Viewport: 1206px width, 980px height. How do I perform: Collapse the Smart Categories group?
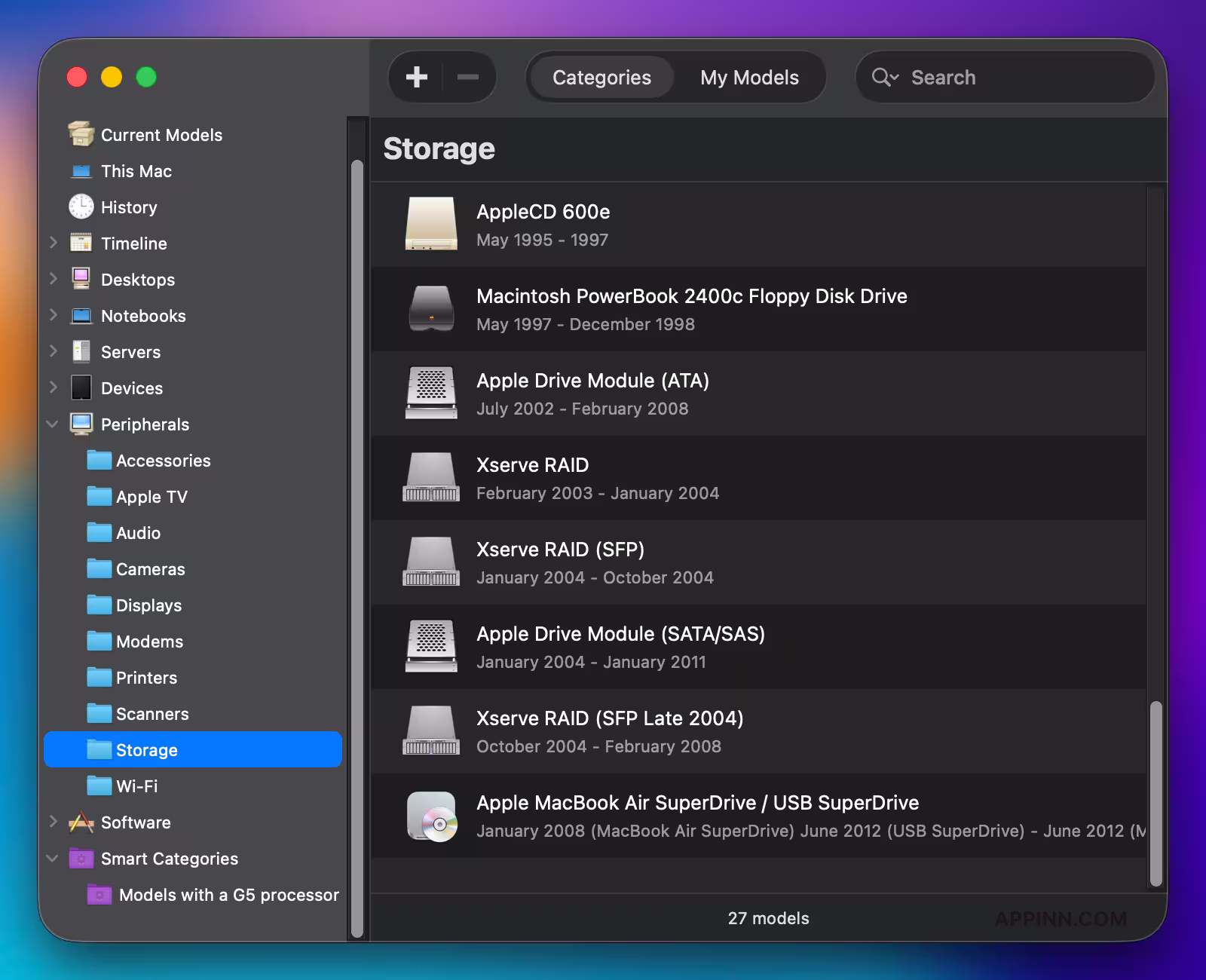pyautogui.click(x=53, y=859)
